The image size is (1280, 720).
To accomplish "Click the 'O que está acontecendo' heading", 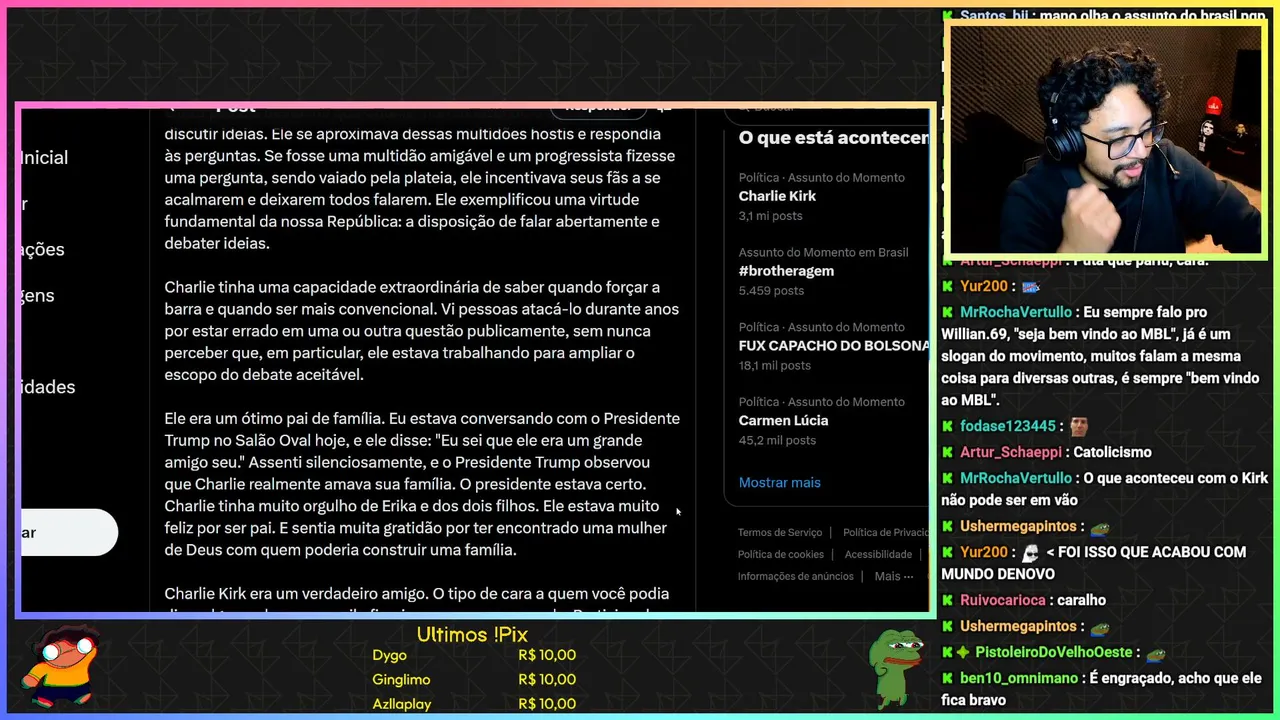I will pyautogui.click(x=833, y=138).
